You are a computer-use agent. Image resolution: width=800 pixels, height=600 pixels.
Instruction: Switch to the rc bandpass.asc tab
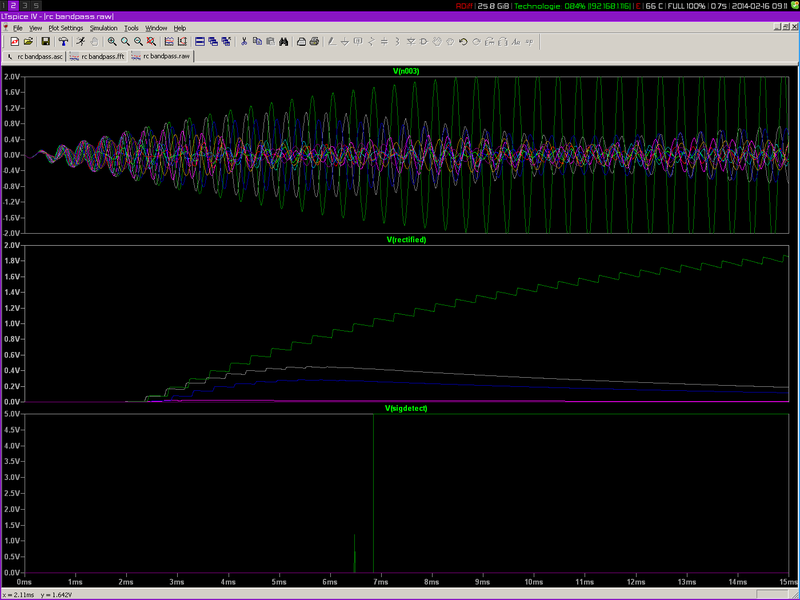point(36,57)
